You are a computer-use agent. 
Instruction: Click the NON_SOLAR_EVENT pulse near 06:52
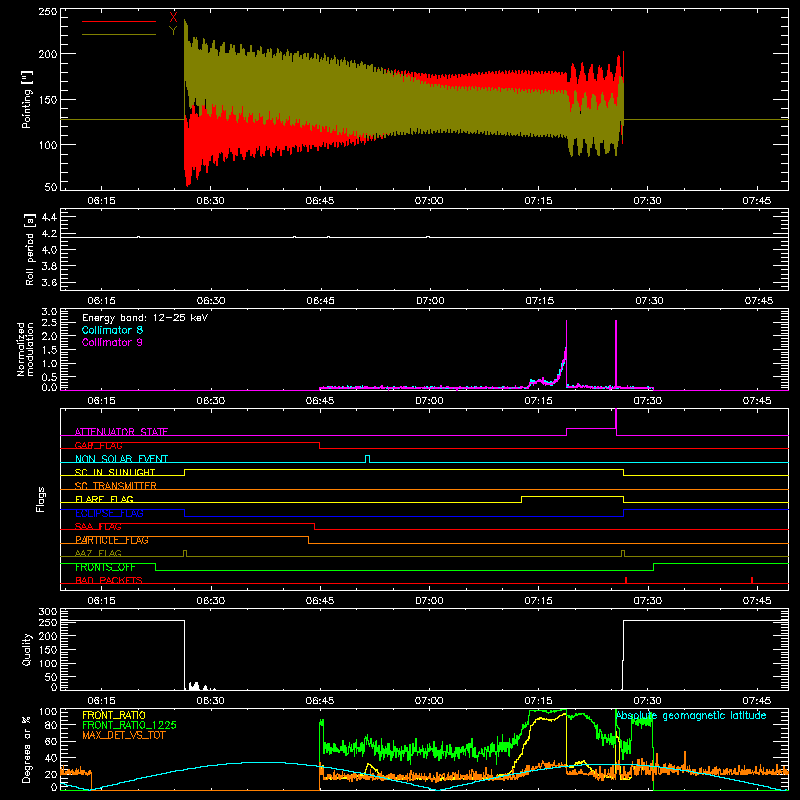coord(367,459)
